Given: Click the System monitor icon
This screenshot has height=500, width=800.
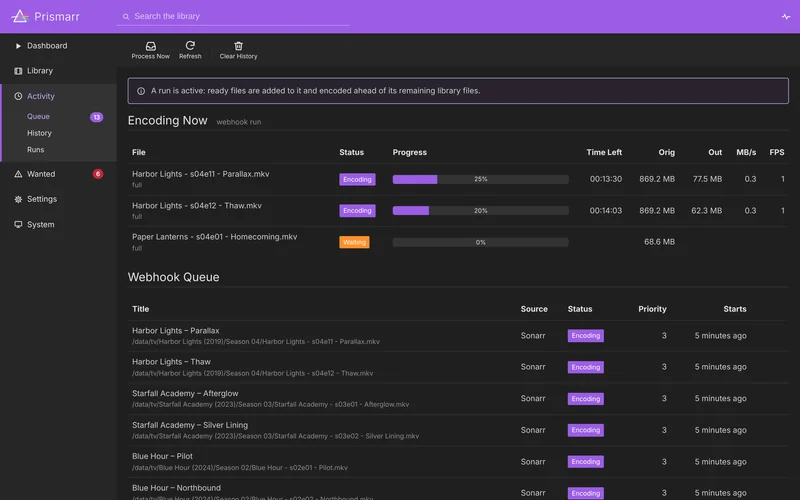Looking at the screenshot, I should (x=18, y=224).
